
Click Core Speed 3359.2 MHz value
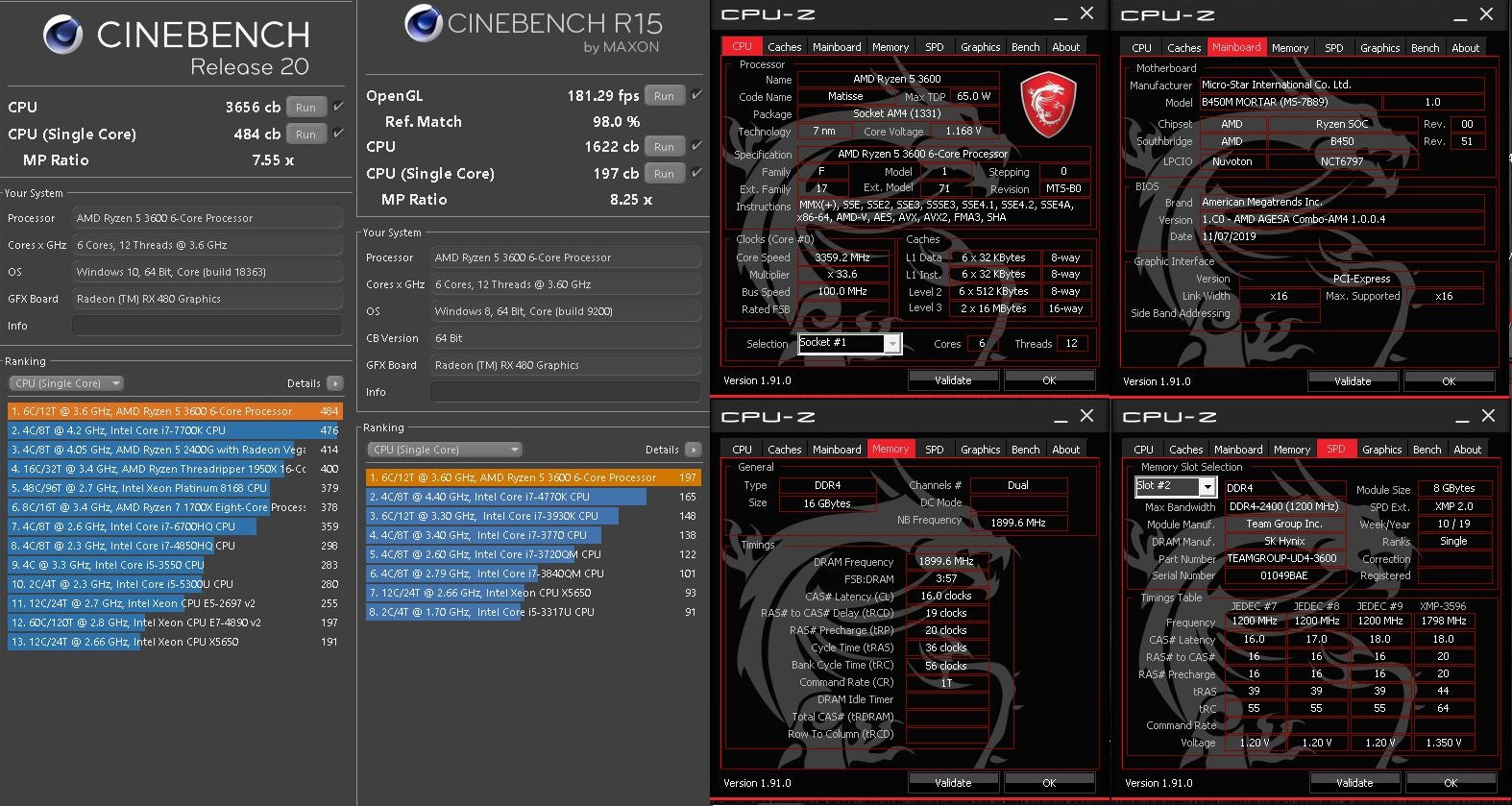click(x=841, y=257)
